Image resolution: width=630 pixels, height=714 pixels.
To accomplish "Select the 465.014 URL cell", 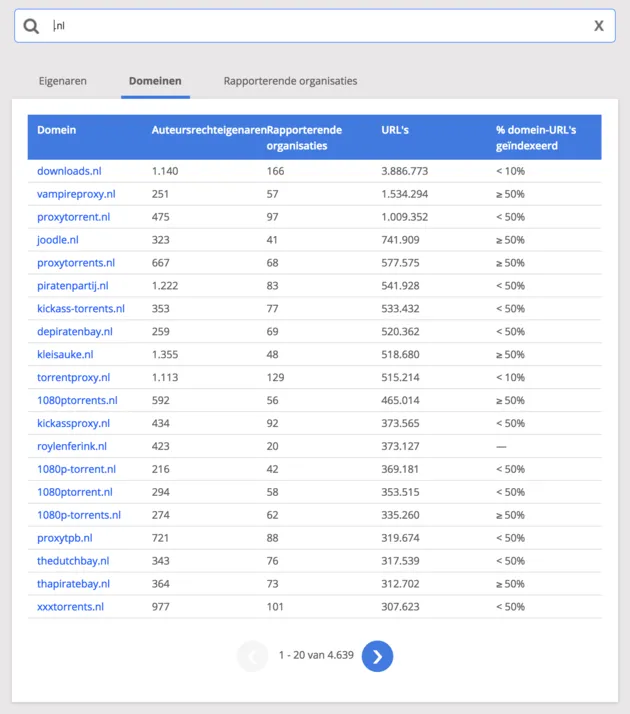I will point(400,400).
